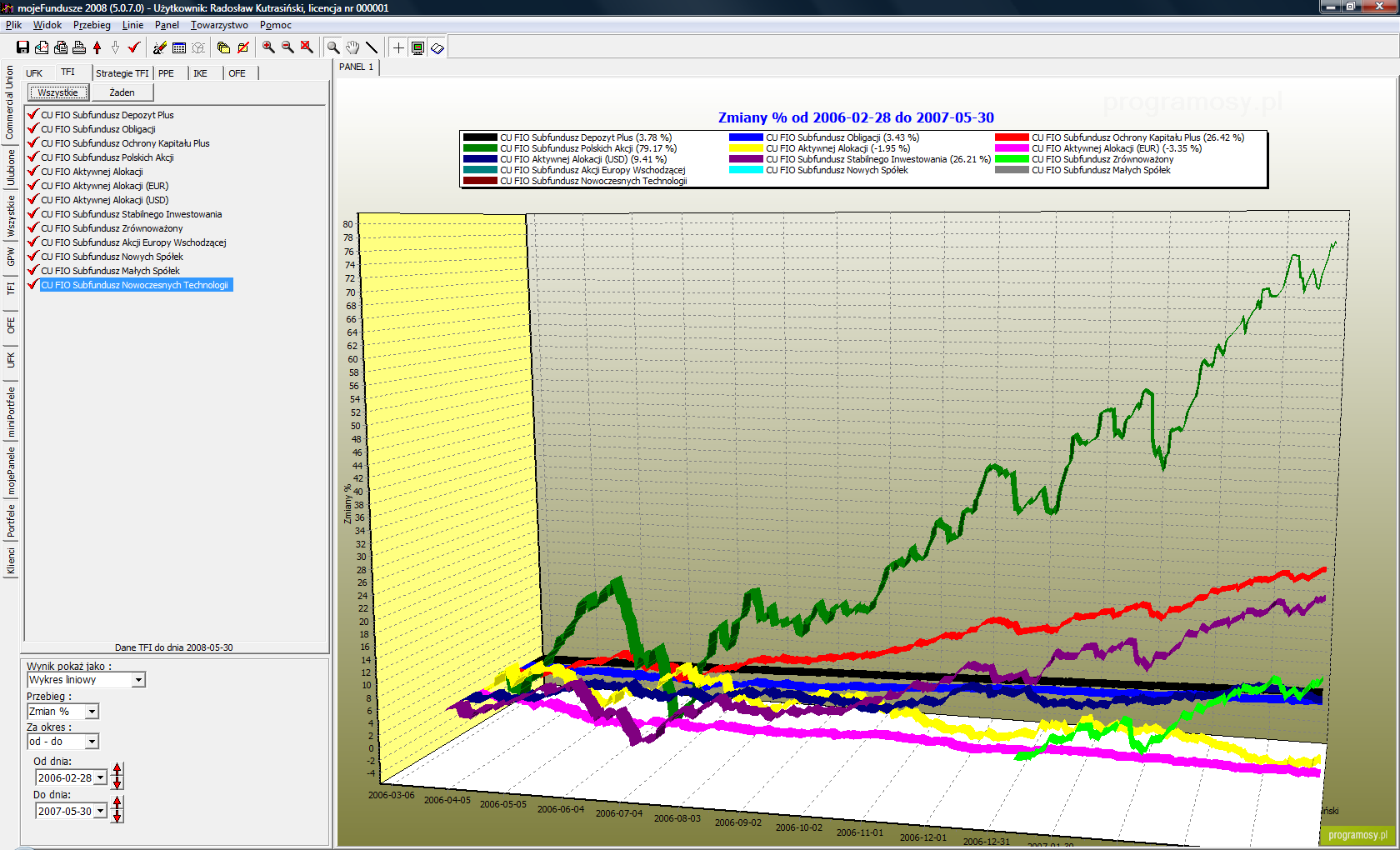The height and width of the screenshot is (850, 1400).
Task: Open the miniPortfele vertical side tab
Action: (x=11, y=412)
